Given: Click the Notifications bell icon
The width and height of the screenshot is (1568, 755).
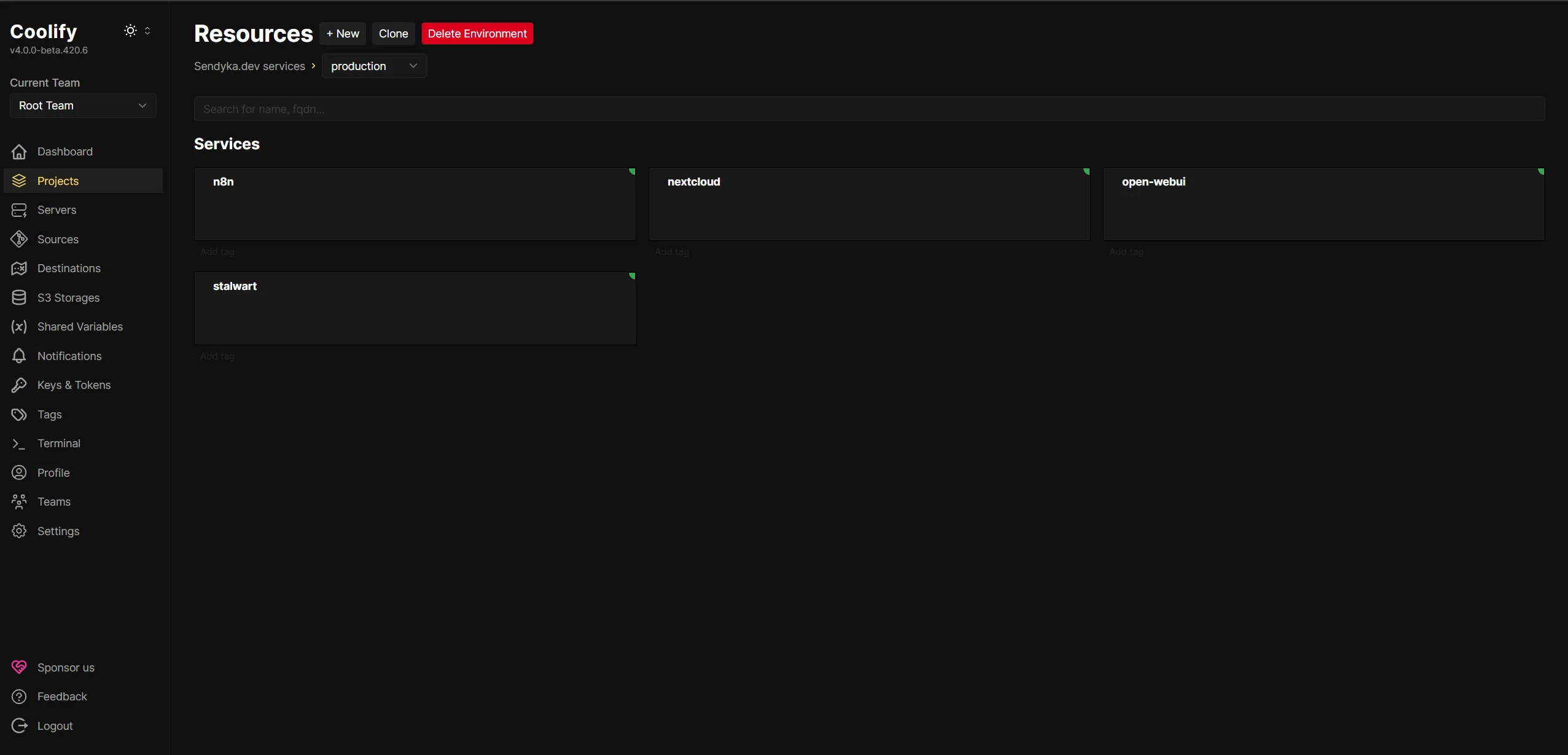Looking at the screenshot, I should [19, 355].
